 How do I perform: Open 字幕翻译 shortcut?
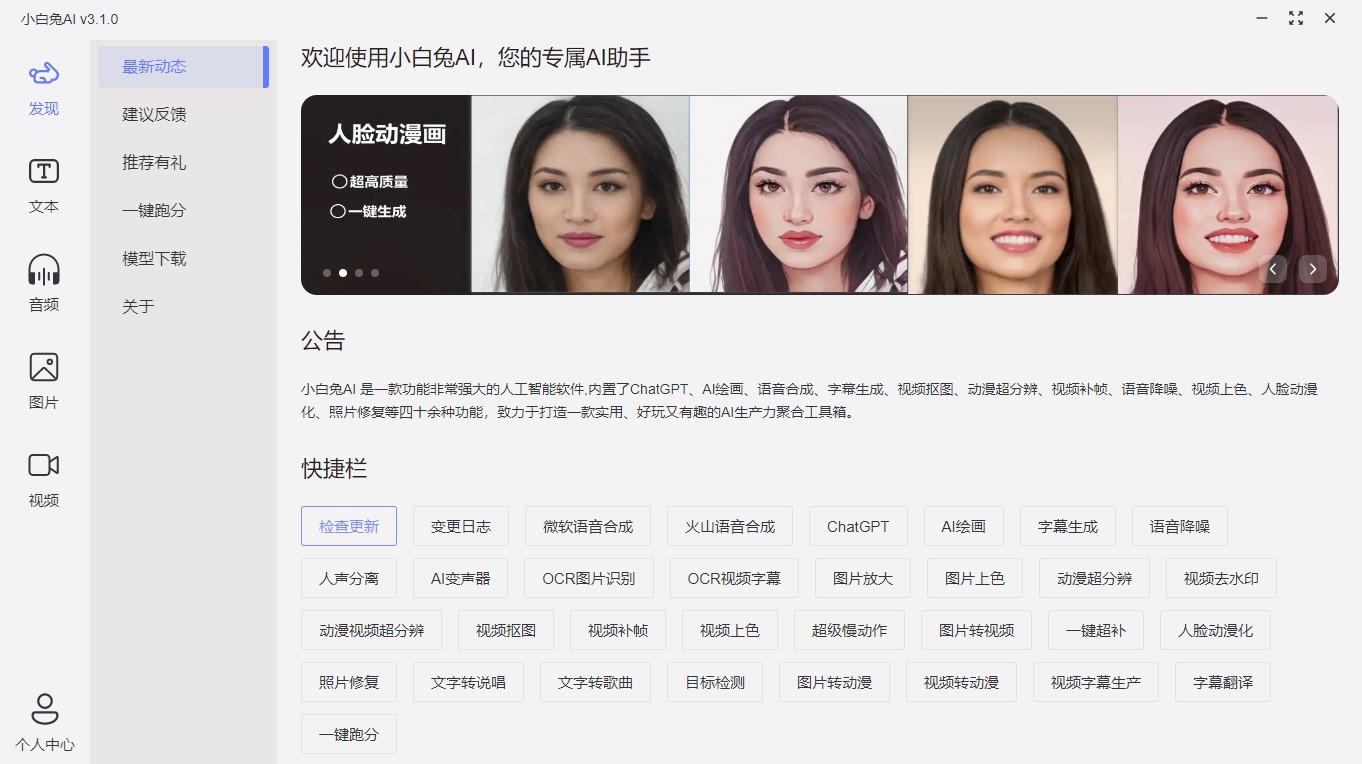point(1223,682)
